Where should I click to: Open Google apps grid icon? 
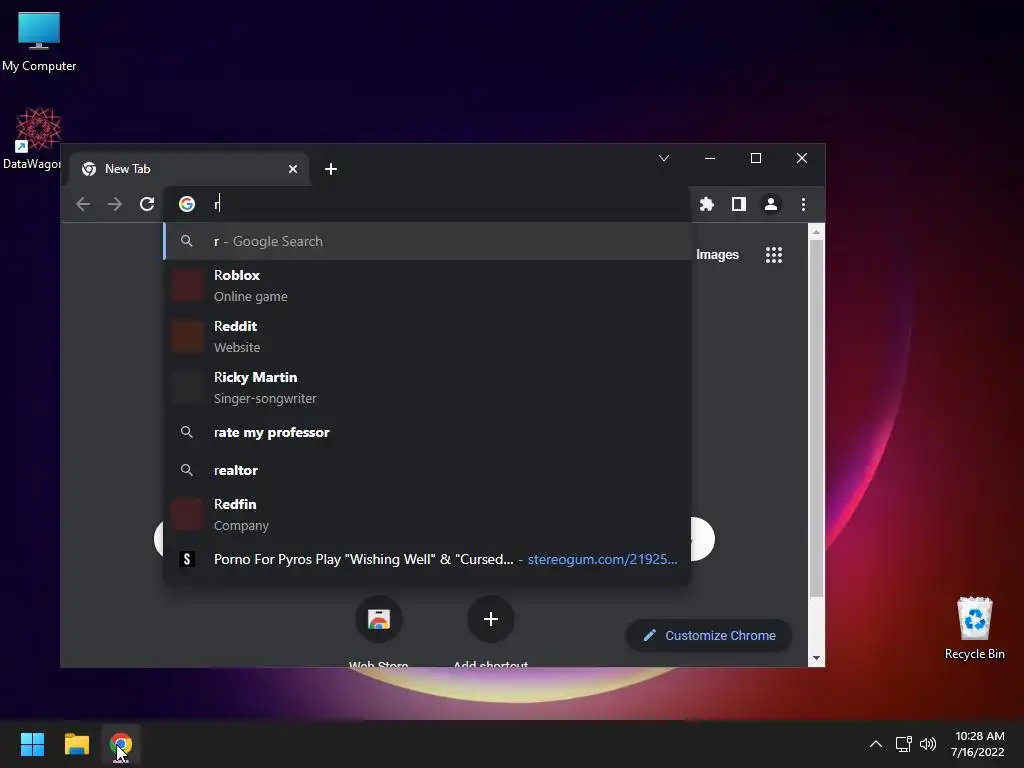[x=774, y=255]
